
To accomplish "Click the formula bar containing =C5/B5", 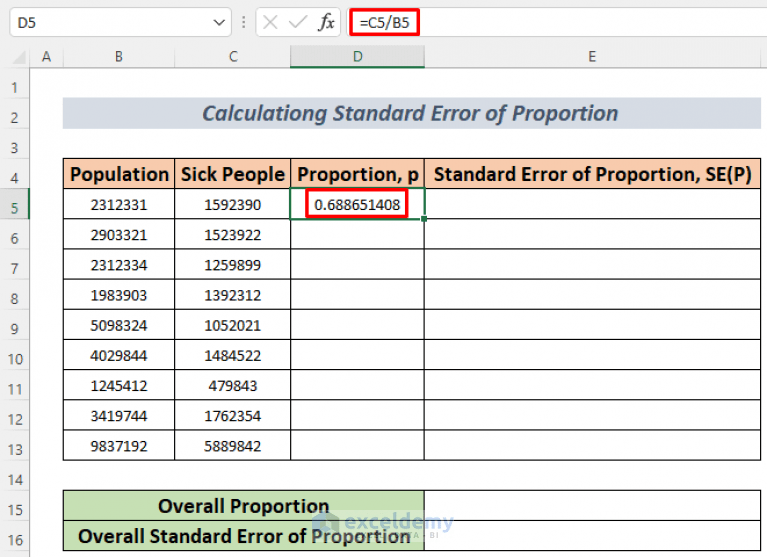I will [557, 22].
